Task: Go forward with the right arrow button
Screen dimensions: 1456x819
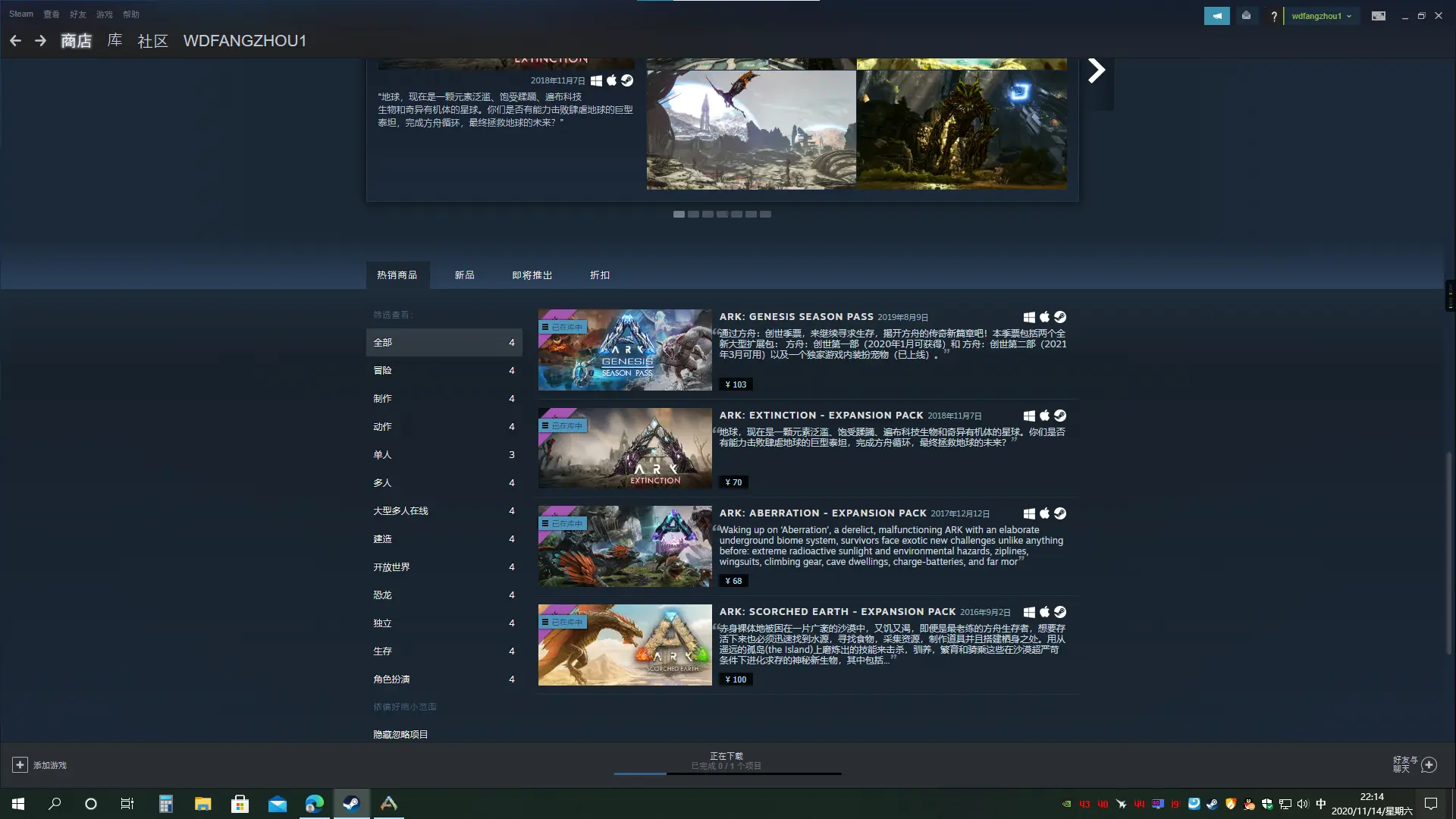Action: click(41, 41)
